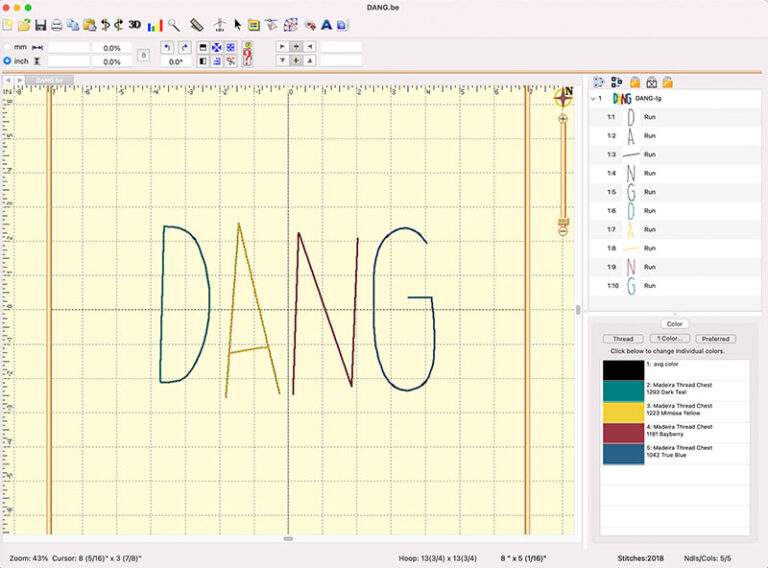The height and width of the screenshot is (568, 768).
Task: Collapse the DANG-lg design tree
Action: click(596, 99)
